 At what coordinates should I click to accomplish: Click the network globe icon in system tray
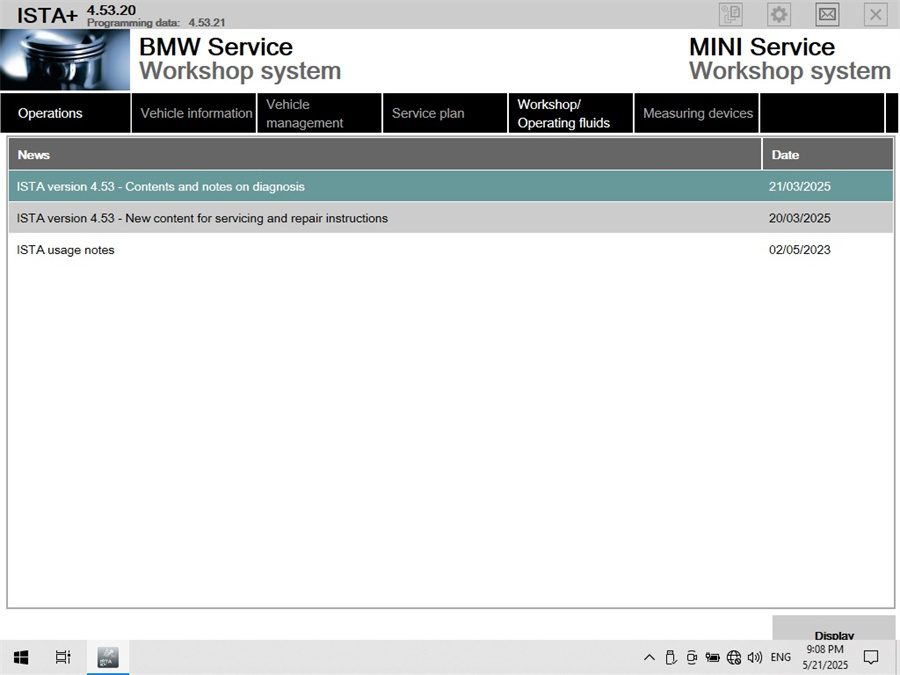[734, 657]
